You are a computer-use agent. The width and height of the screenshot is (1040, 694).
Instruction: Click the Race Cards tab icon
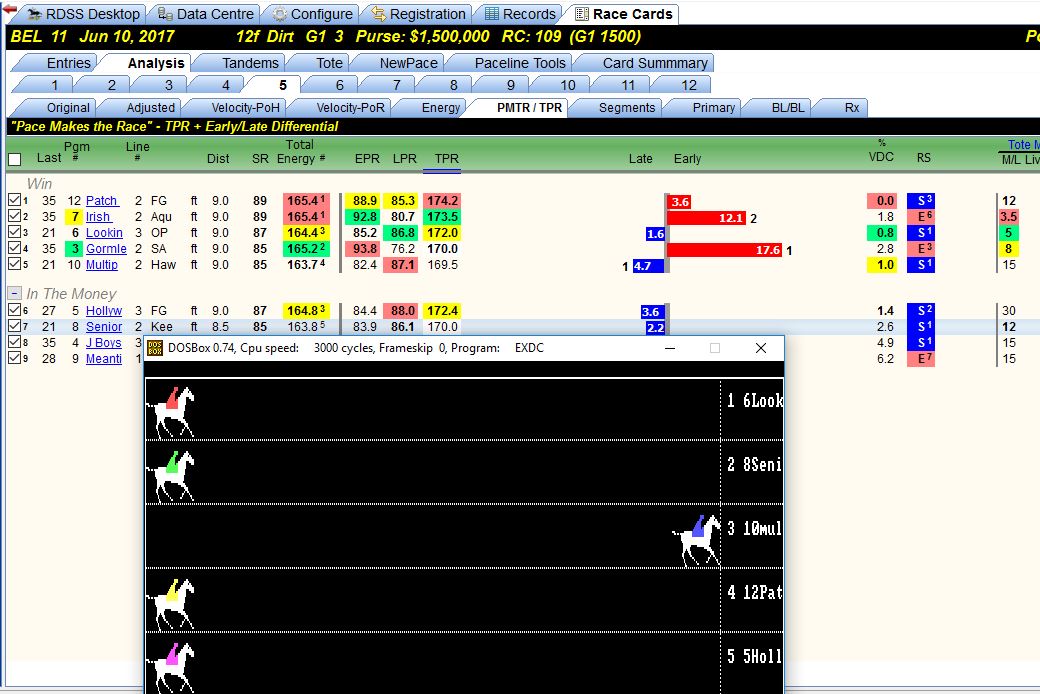tap(582, 14)
